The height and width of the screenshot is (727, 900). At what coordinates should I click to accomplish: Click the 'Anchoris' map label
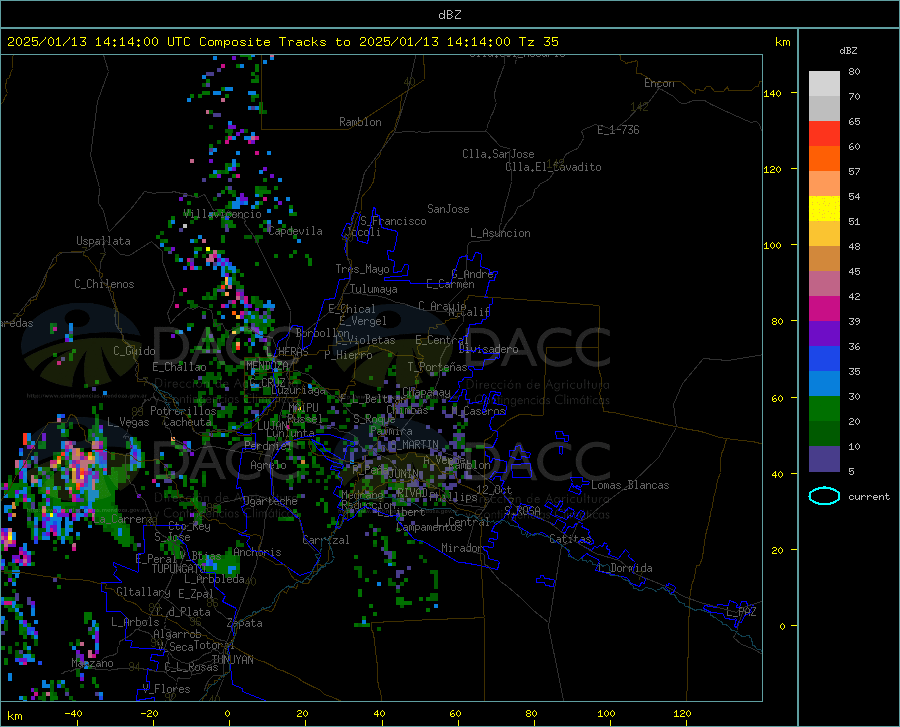(x=257, y=553)
